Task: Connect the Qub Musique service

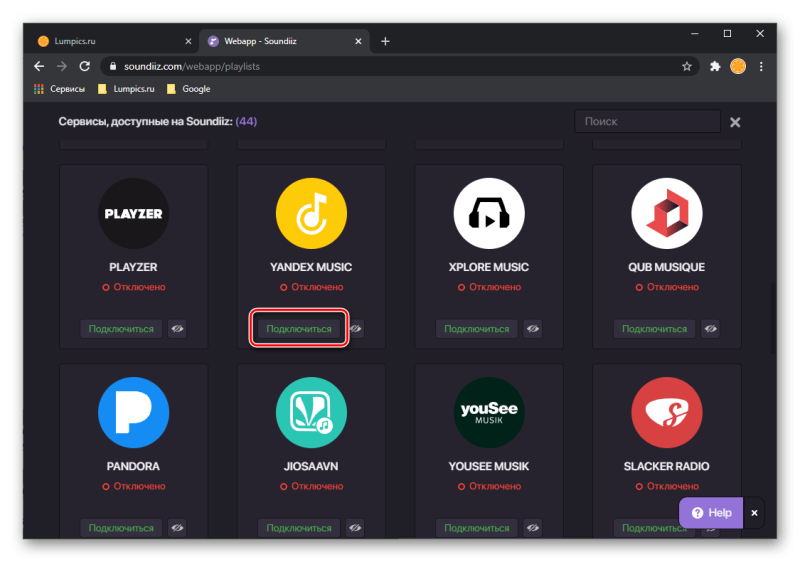Action: [x=655, y=329]
